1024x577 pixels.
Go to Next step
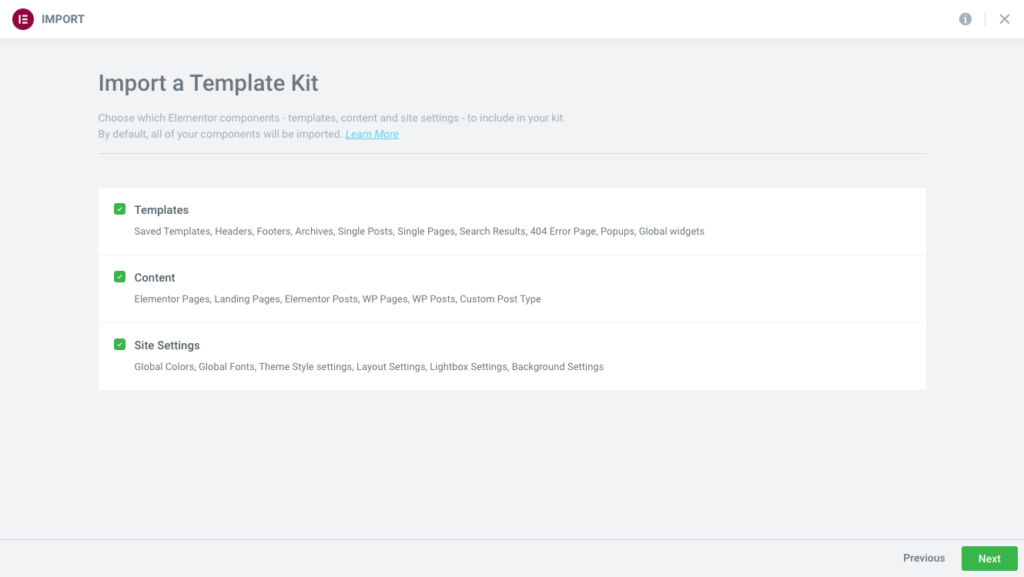(x=989, y=558)
